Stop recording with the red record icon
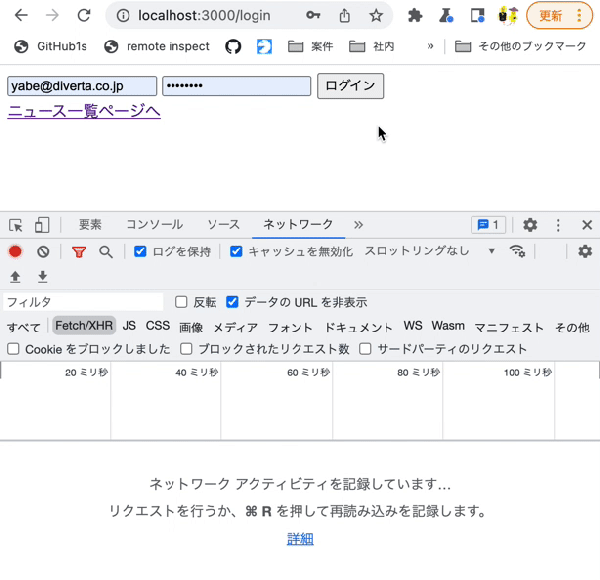Image resolution: width=600 pixels, height=580 pixels. 15,252
